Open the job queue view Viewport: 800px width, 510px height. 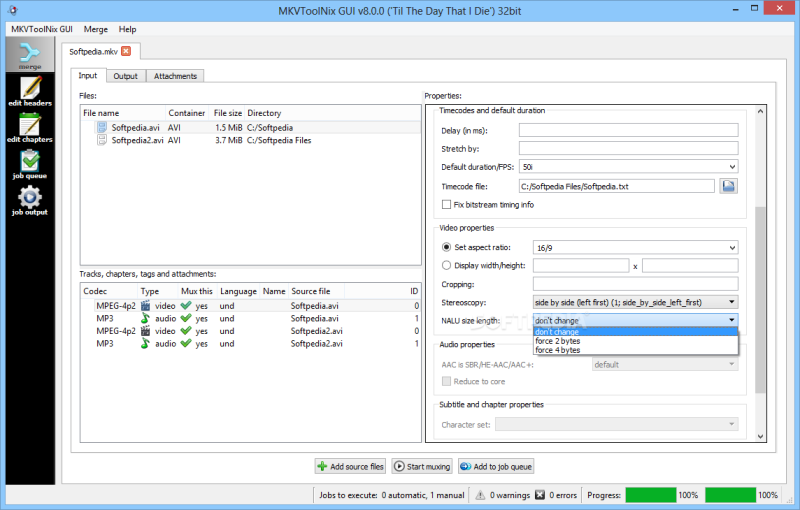click(30, 164)
